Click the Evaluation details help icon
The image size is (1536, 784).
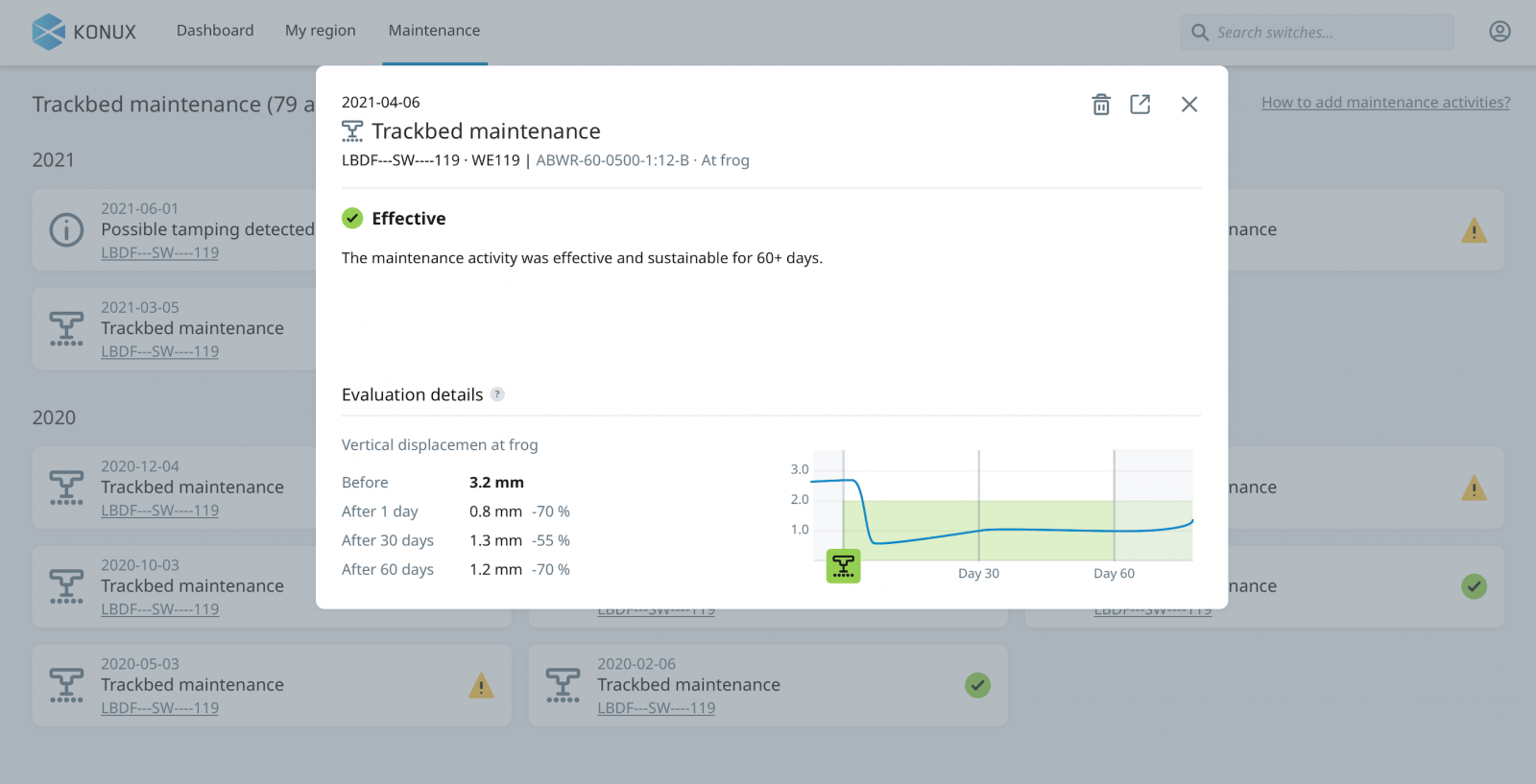click(497, 394)
